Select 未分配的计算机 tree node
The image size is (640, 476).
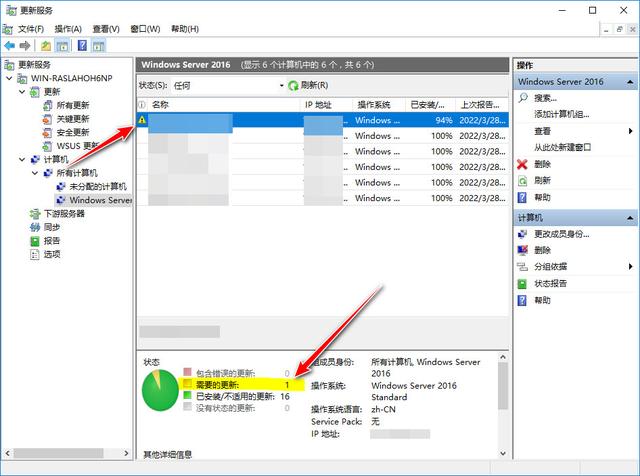point(98,187)
